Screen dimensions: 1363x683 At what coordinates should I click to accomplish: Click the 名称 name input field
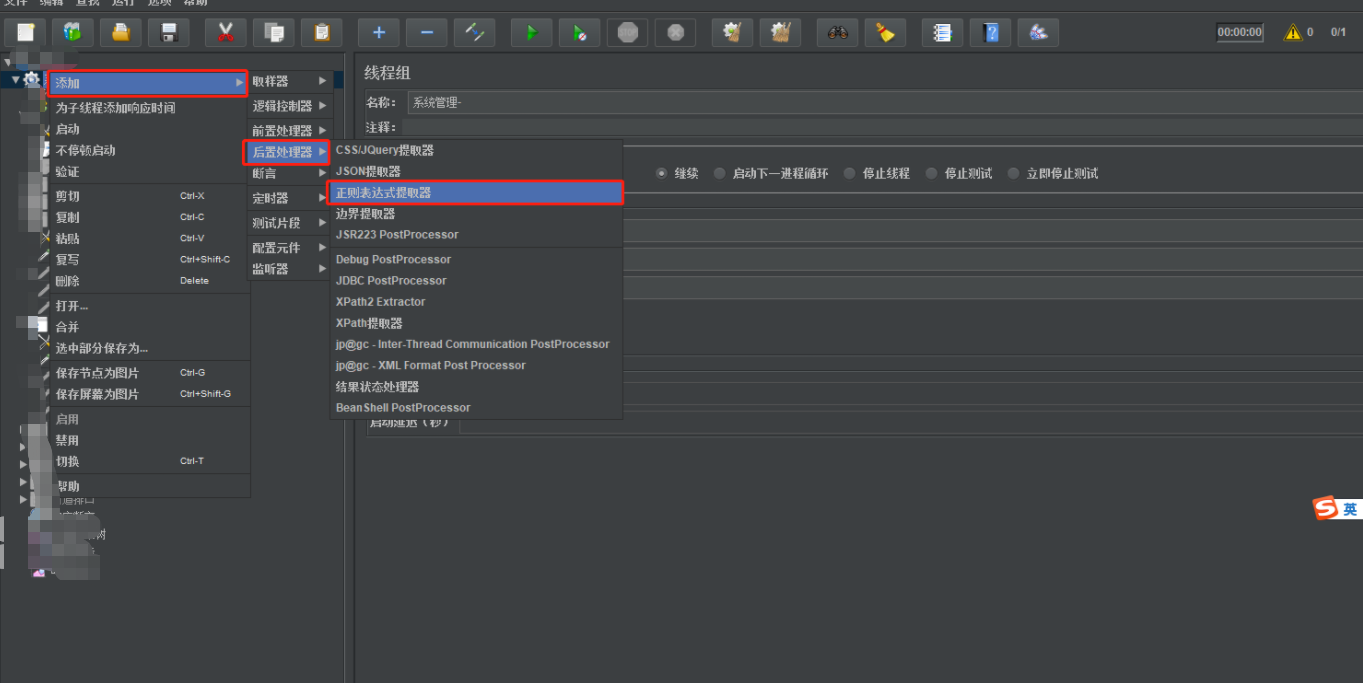tap(884, 102)
